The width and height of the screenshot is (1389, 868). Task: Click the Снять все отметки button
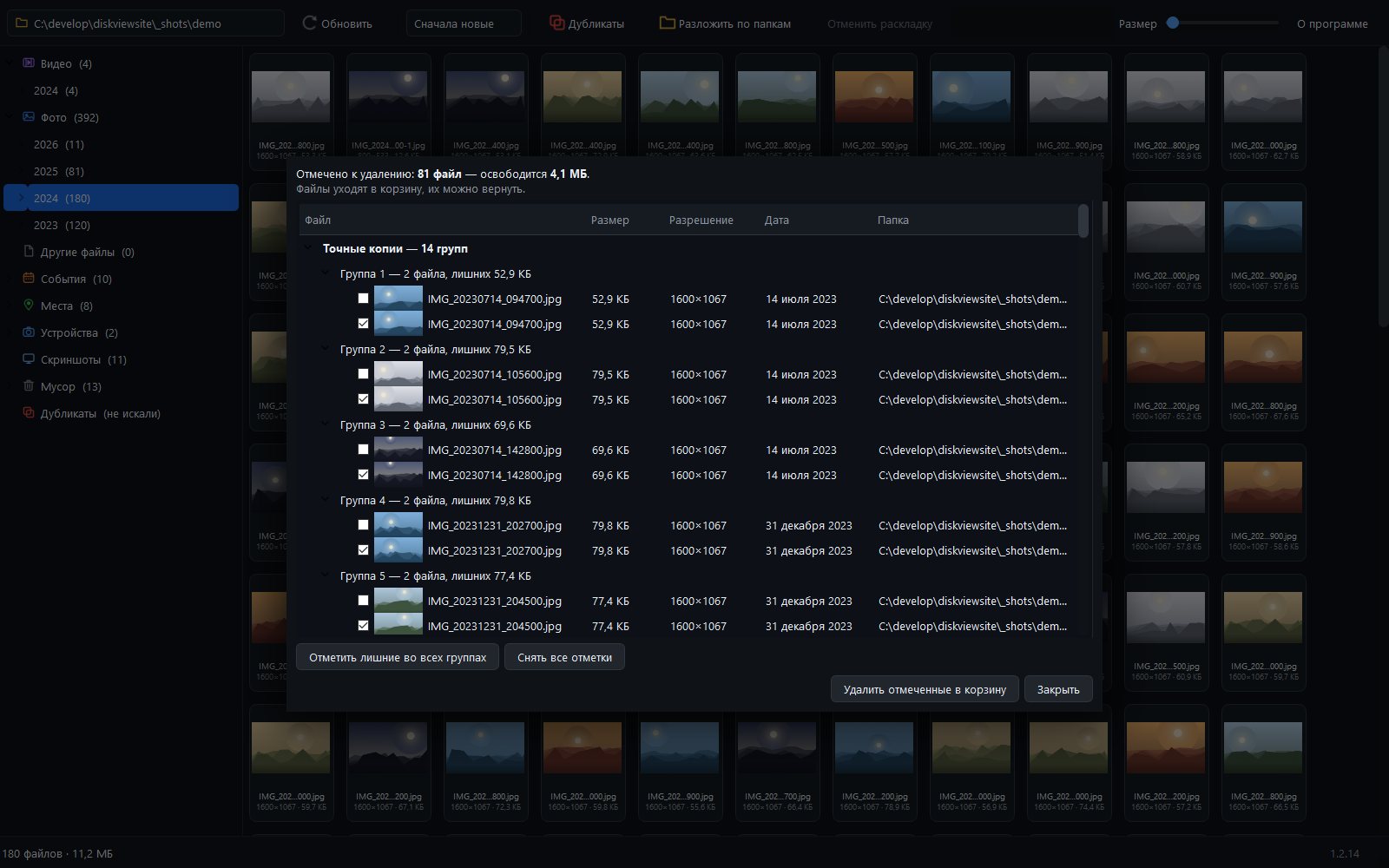pyautogui.click(x=564, y=657)
